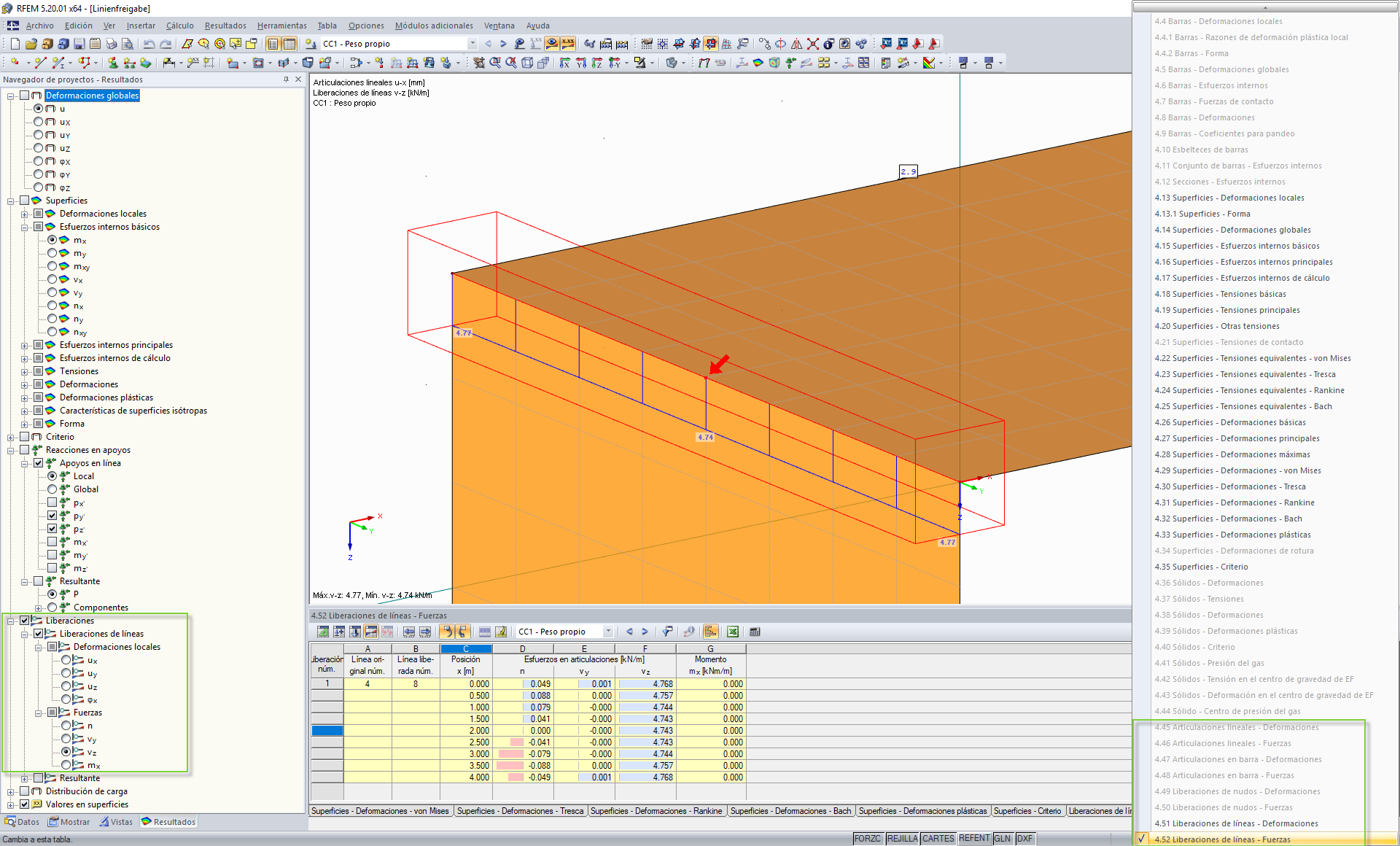Toggle the table navigator display icon
The image size is (1400, 846).
point(273,44)
